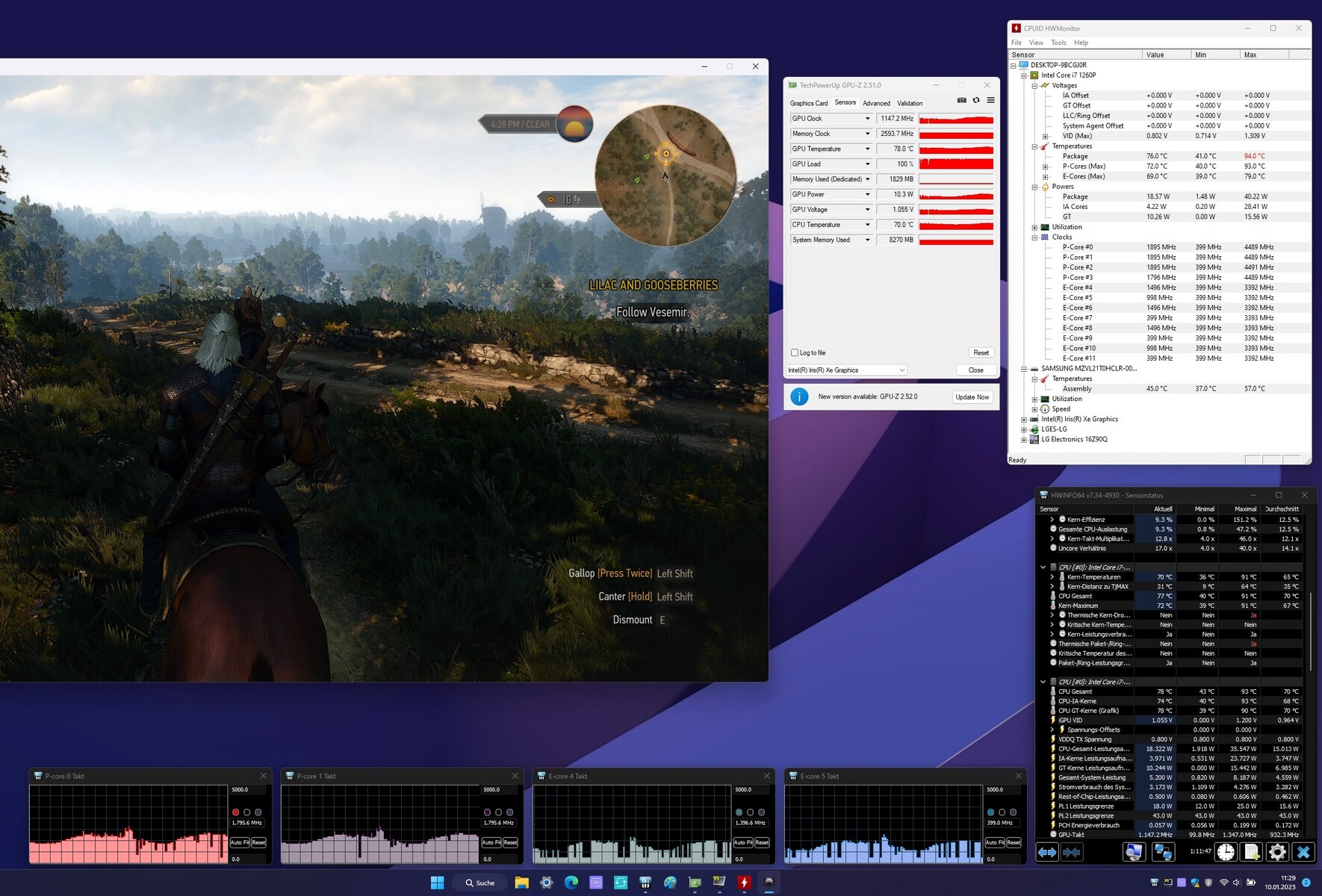This screenshot has width=1322, height=896.
Task: Click the GPU-Z refresh icon
Action: pyautogui.click(x=976, y=100)
